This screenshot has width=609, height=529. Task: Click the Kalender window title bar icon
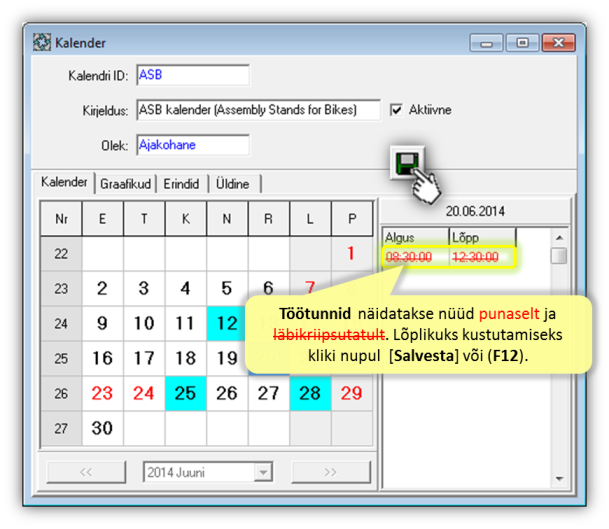[x=42, y=43]
